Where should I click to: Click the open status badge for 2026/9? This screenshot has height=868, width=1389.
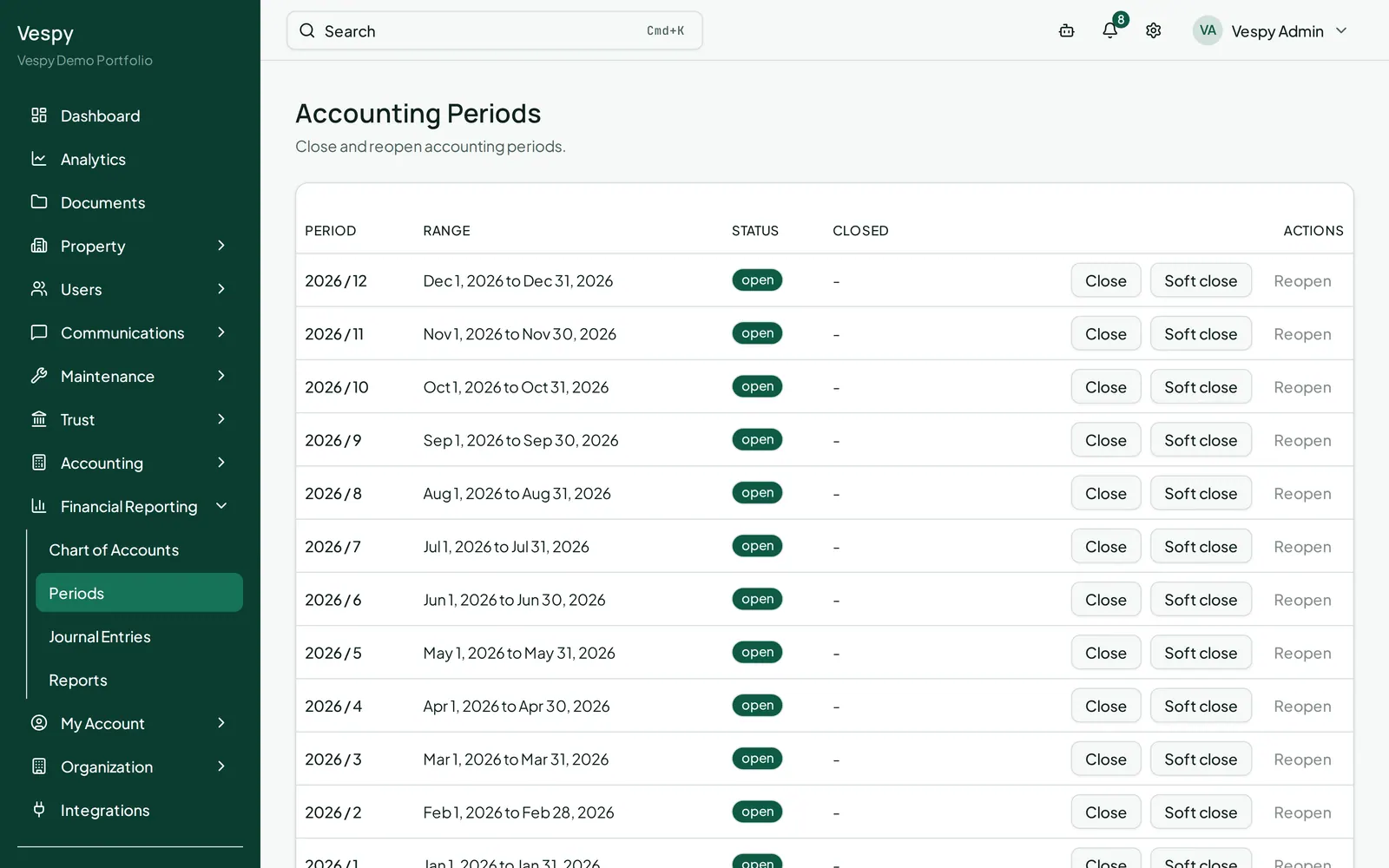point(757,440)
